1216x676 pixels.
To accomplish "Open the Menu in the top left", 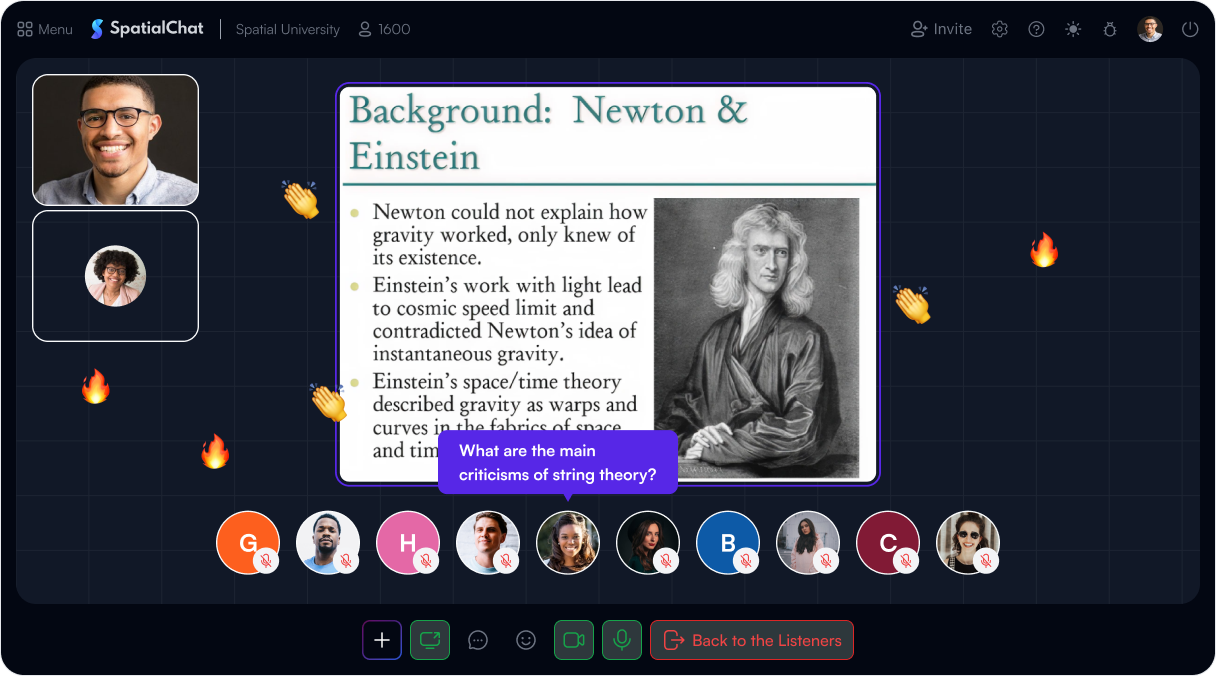I will pyautogui.click(x=44, y=29).
